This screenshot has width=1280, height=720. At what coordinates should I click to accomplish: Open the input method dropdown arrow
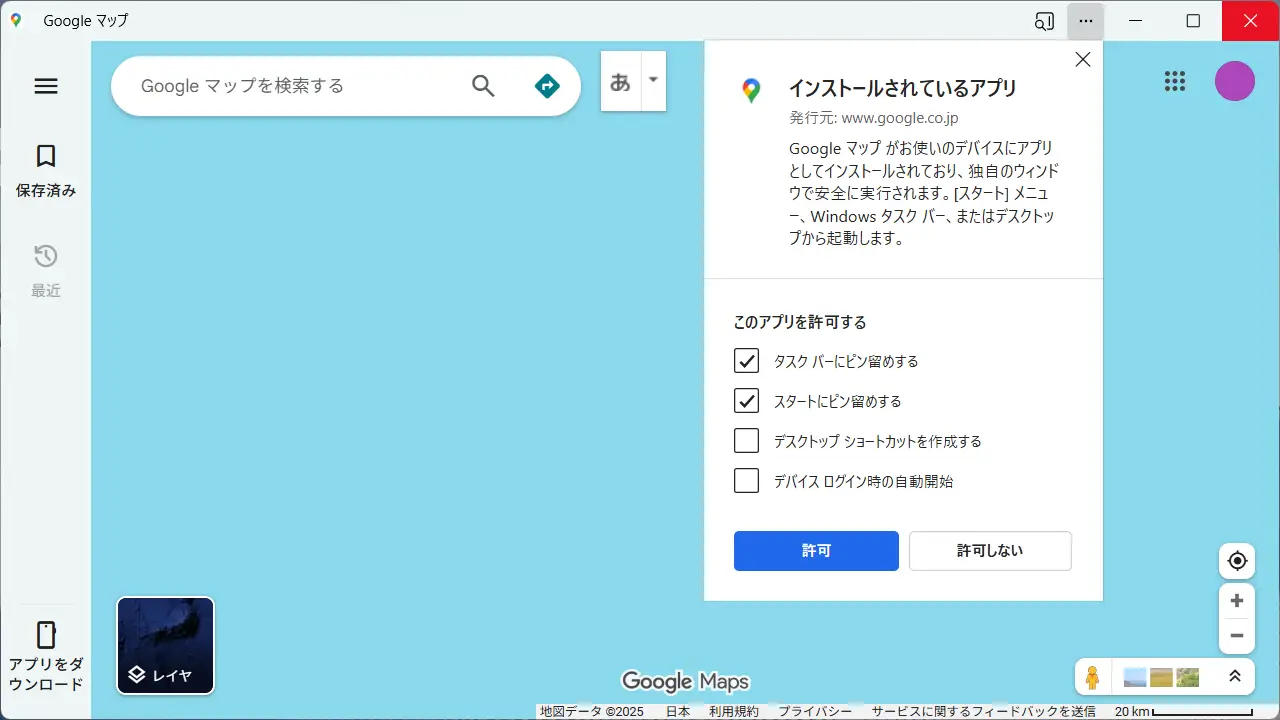click(653, 80)
